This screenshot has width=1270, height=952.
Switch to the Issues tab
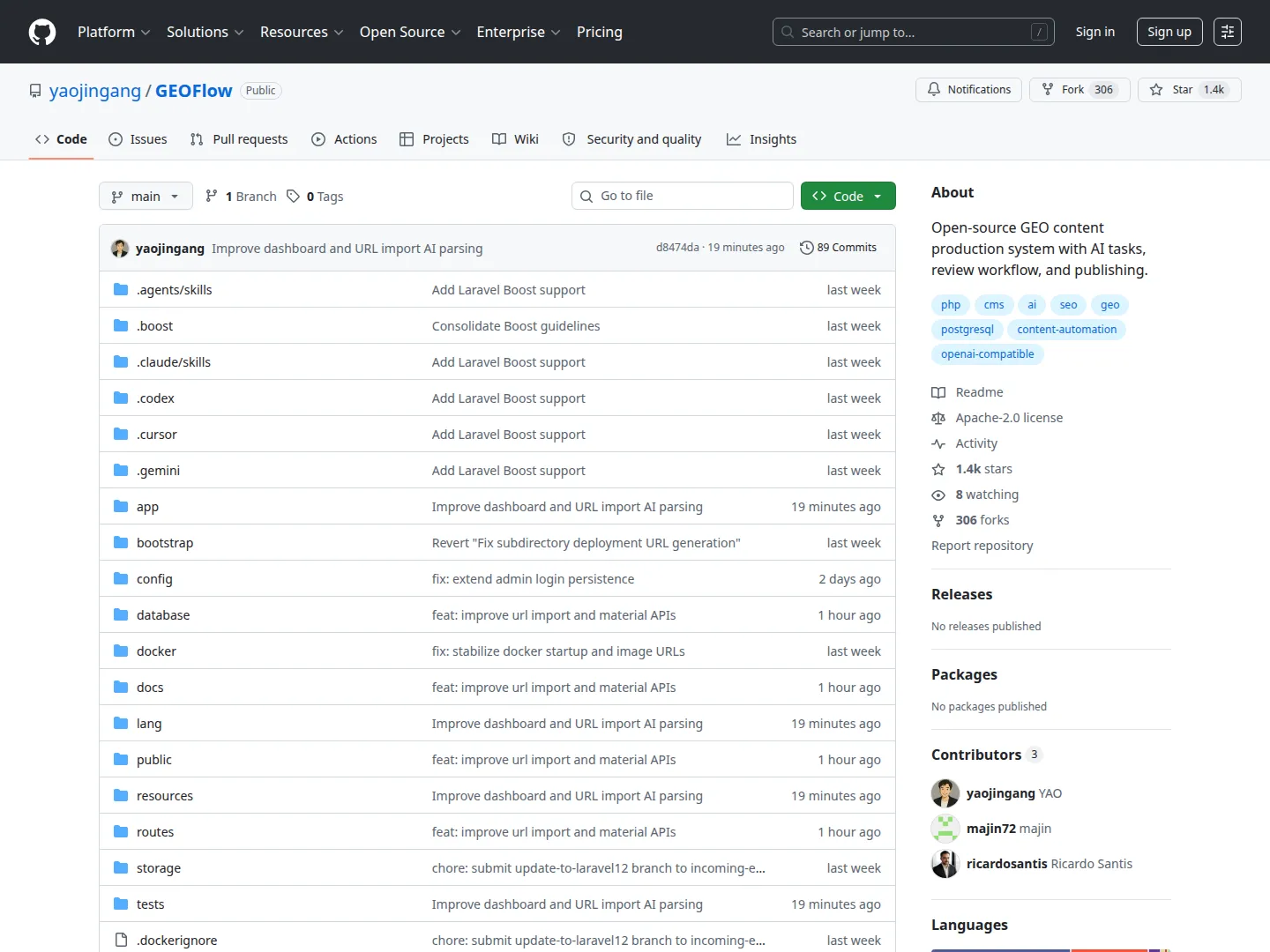[x=138, y=139]
